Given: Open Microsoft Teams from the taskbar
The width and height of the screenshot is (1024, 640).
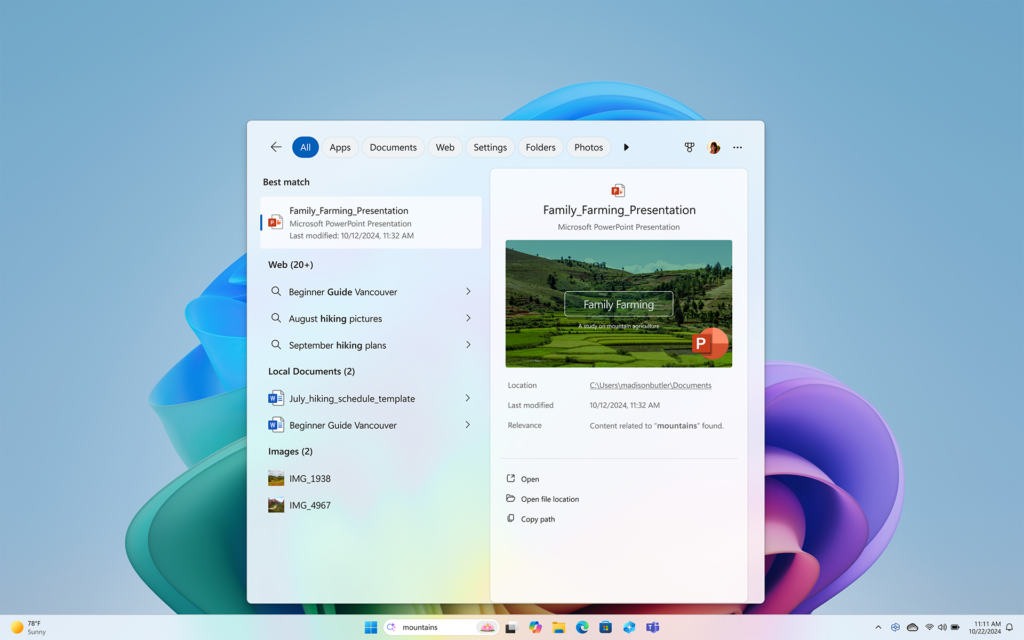Looking at the screenshot, I should coord(653,627).
